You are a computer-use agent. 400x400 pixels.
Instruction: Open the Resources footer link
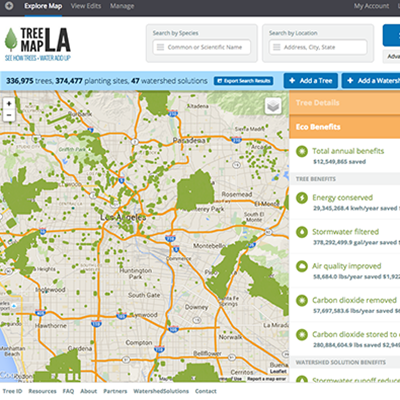pos(42,391)
